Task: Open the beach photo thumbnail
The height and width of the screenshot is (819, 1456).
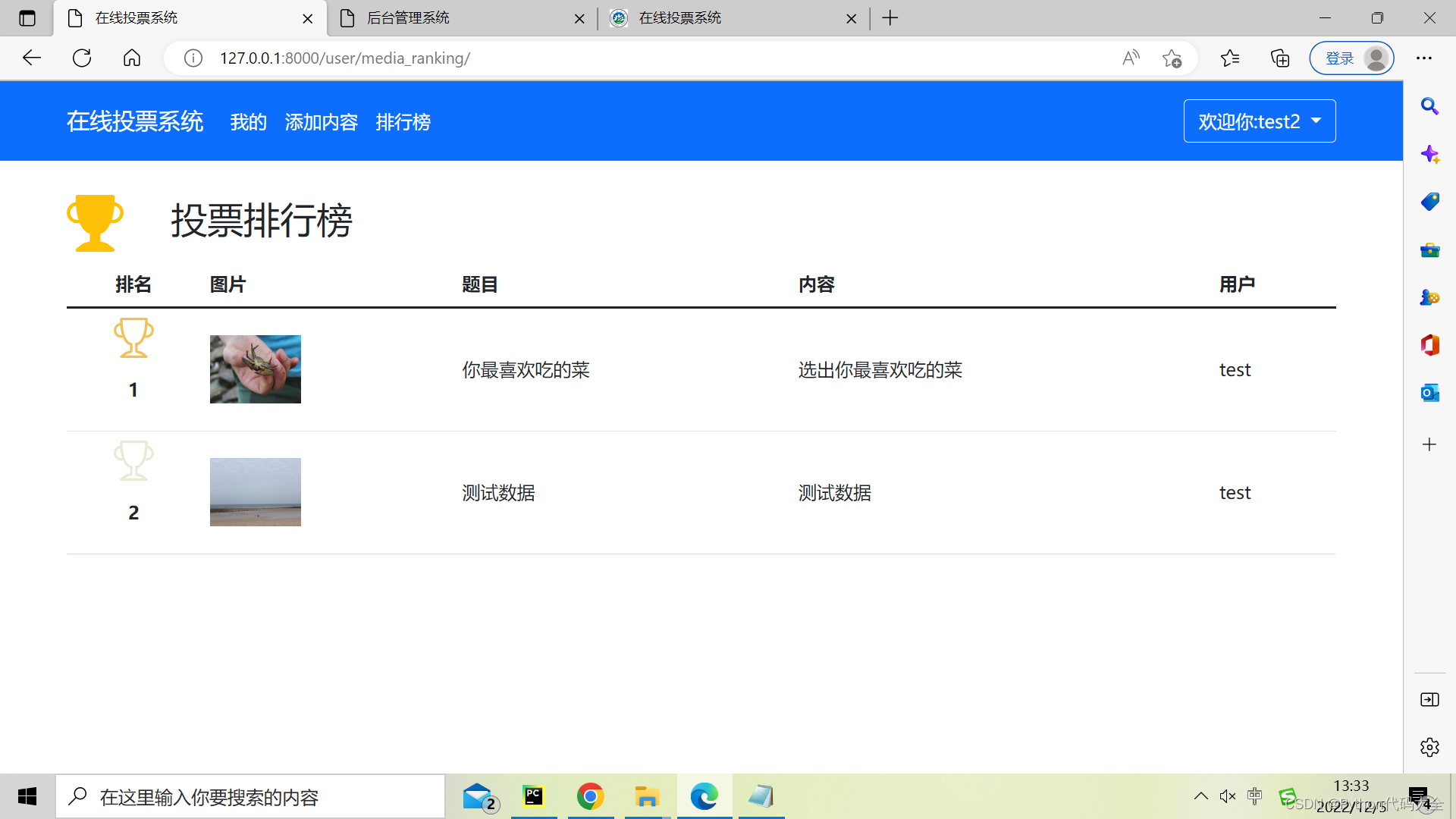Action: click(256, 492)
